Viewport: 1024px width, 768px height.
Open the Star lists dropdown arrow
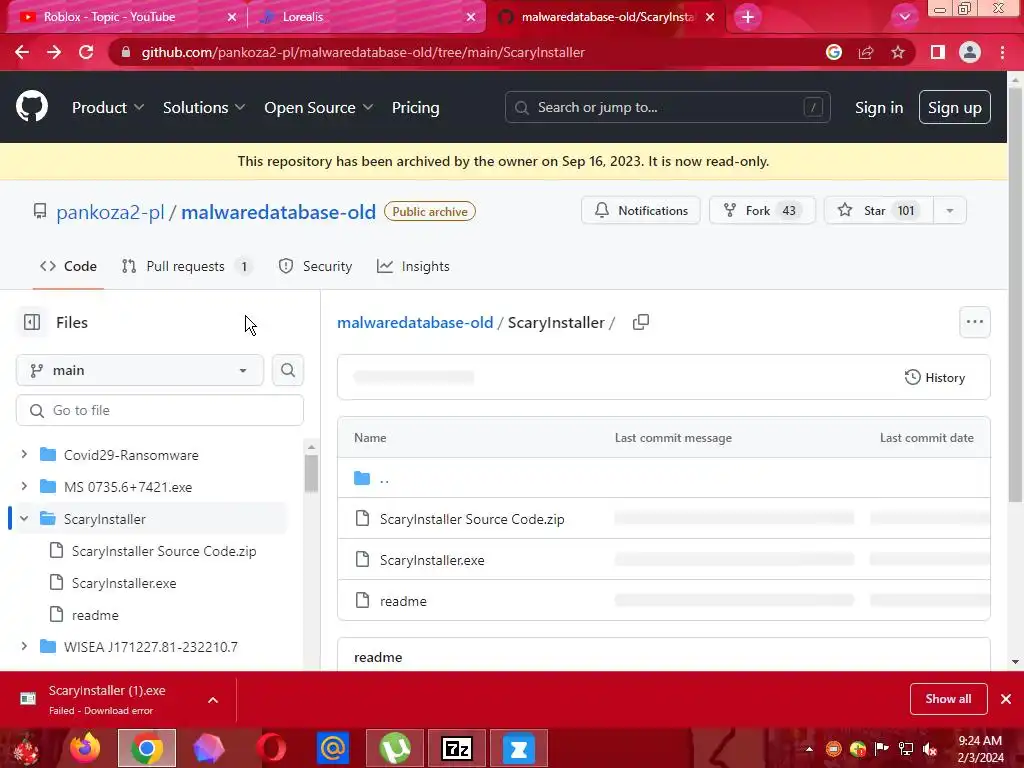[950, 211]
